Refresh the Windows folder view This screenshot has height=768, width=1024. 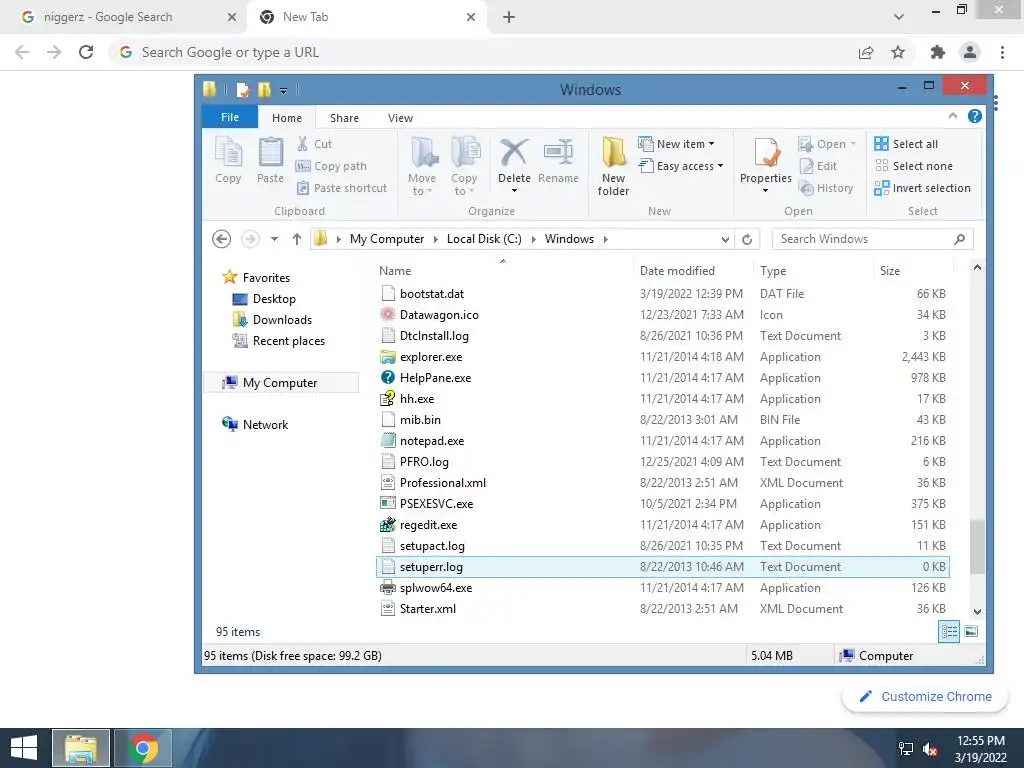click(747, 239)
